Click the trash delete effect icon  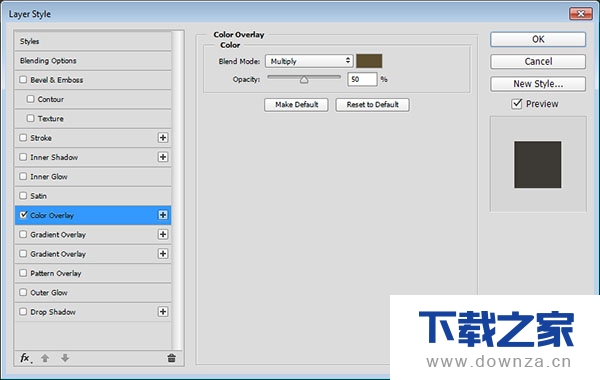click(171, 358)
